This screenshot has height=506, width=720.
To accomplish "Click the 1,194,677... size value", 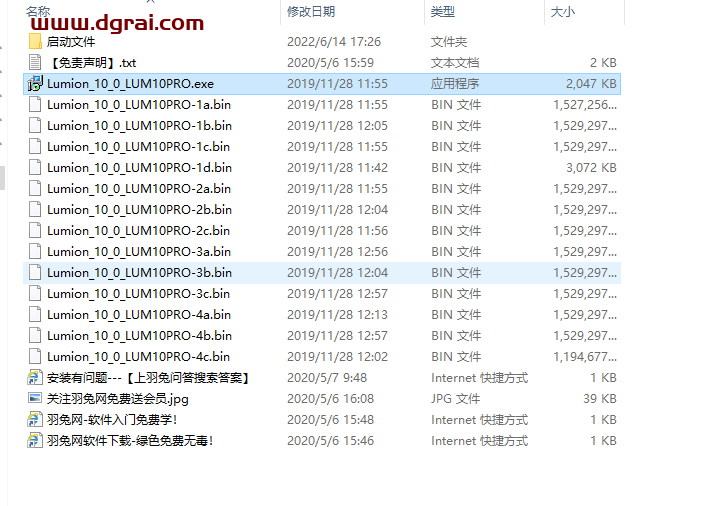I will tap(585, 357).
